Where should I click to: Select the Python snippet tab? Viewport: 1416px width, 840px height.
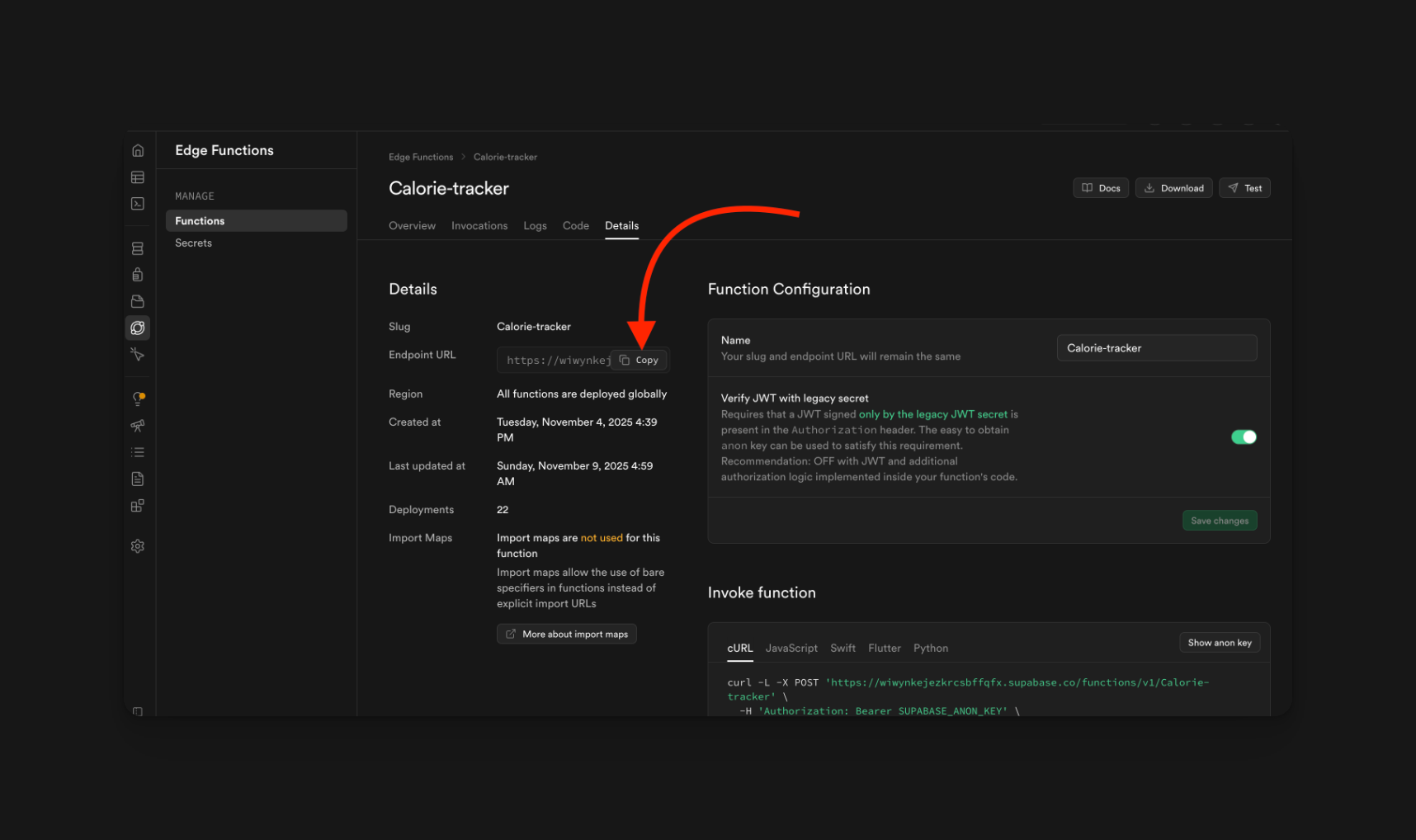931,648
